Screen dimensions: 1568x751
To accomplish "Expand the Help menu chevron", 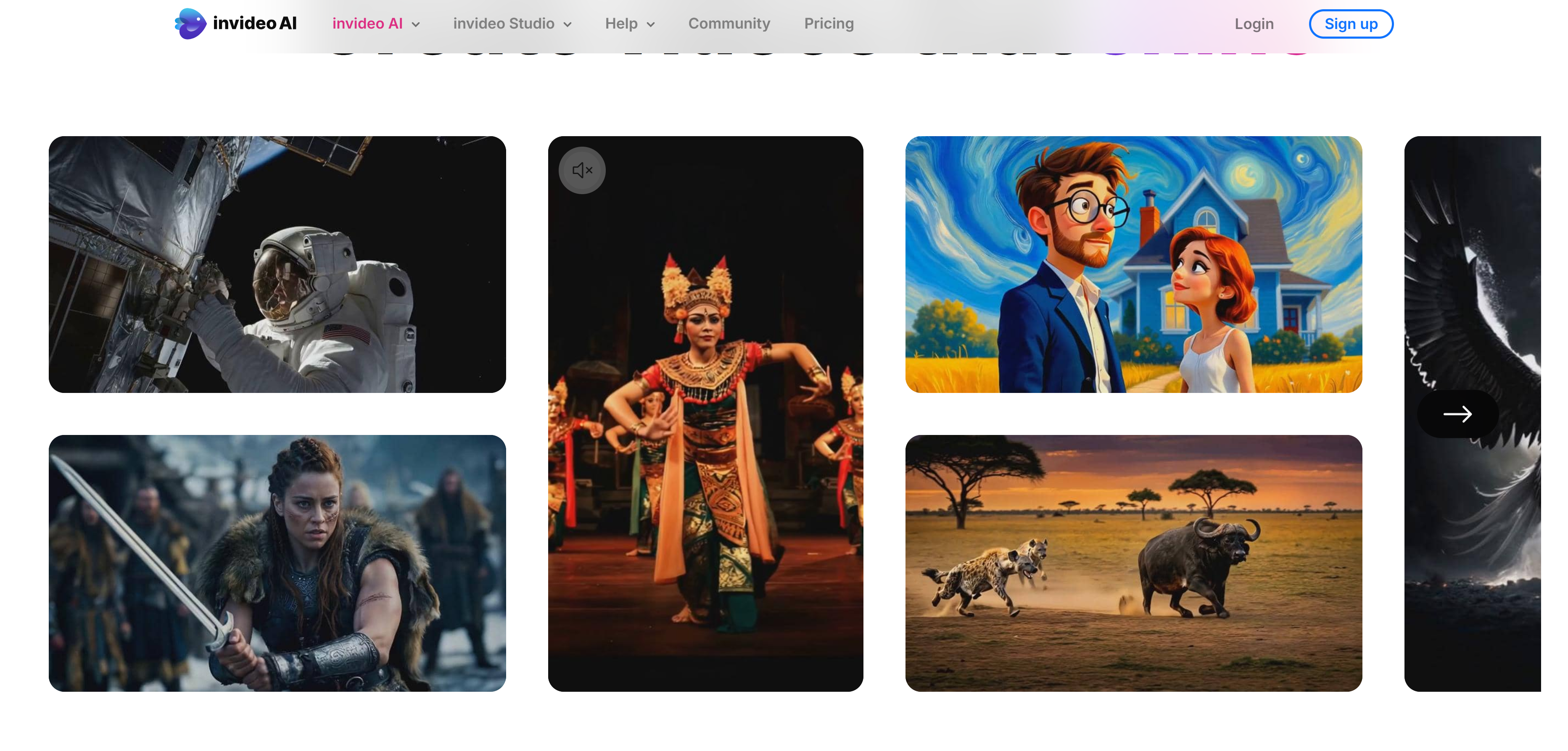I will 651,25.
